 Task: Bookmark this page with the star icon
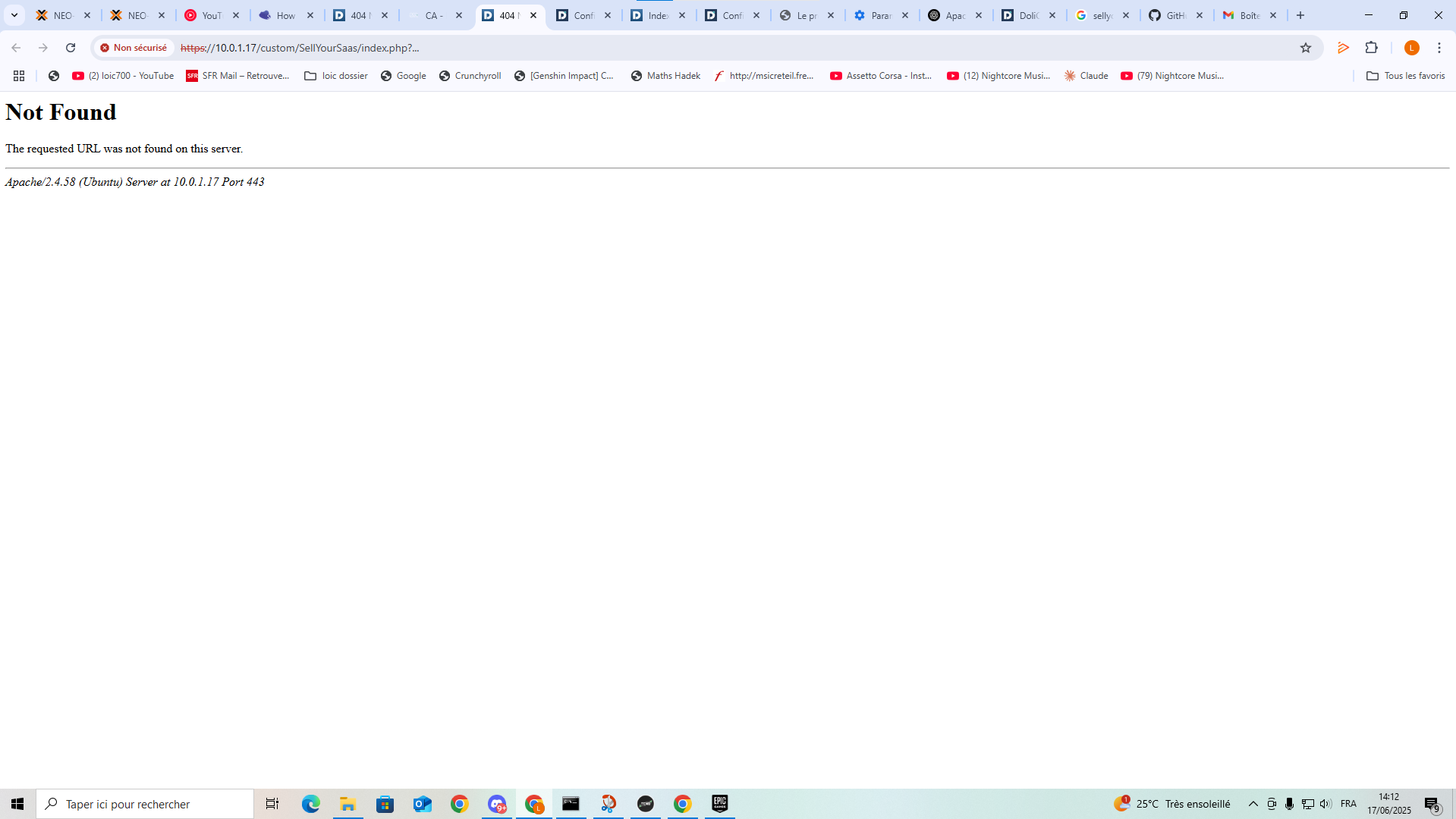[x=1306, y=48]
